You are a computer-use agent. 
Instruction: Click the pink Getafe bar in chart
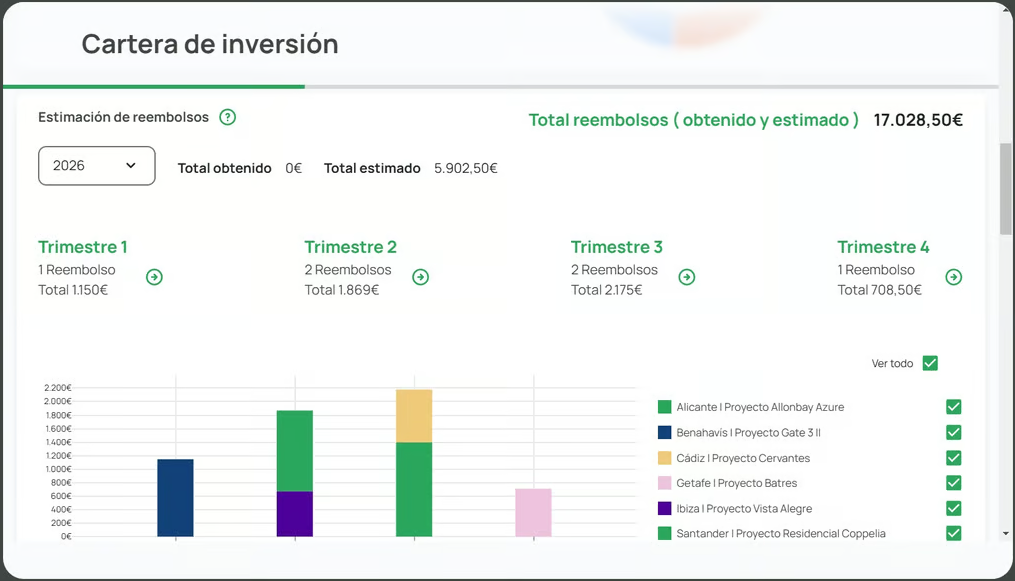click(x=533, y=512)
